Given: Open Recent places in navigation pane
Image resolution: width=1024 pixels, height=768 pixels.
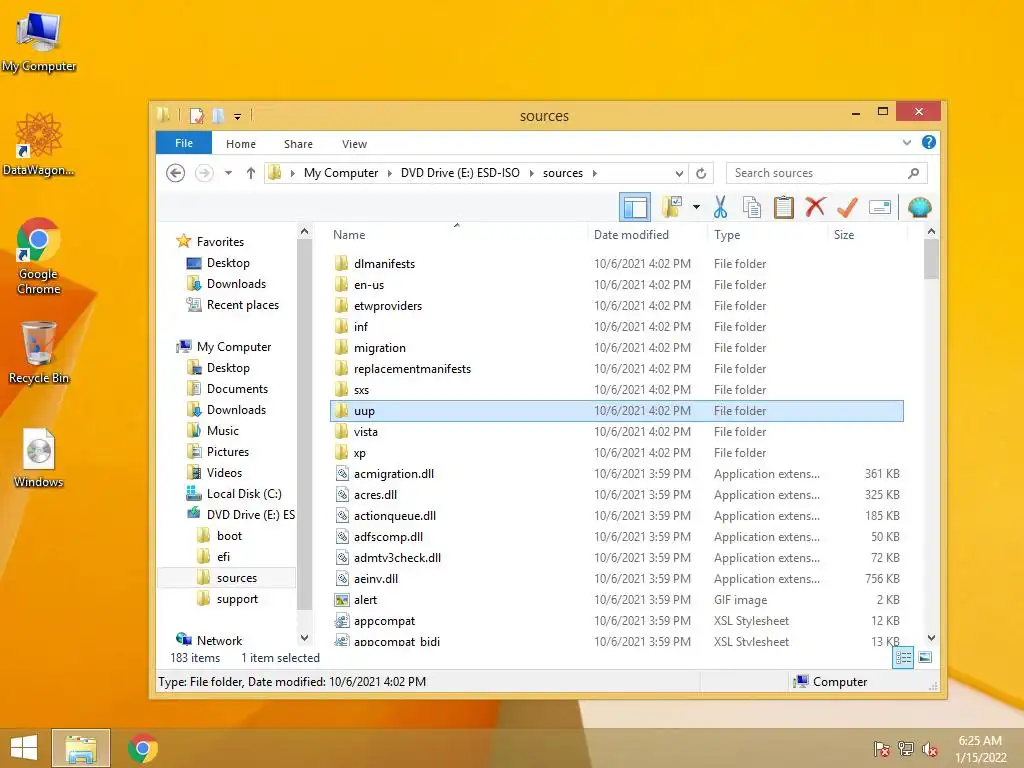Looking at the screenshot, I should pos(242,305).
